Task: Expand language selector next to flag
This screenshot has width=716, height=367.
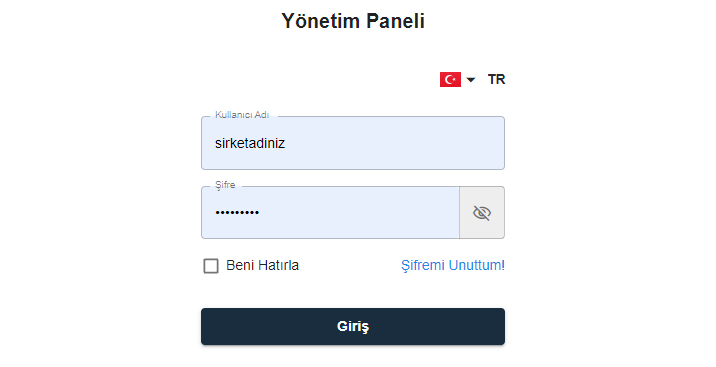Action: pyautogui.click(x=471, y=80)
